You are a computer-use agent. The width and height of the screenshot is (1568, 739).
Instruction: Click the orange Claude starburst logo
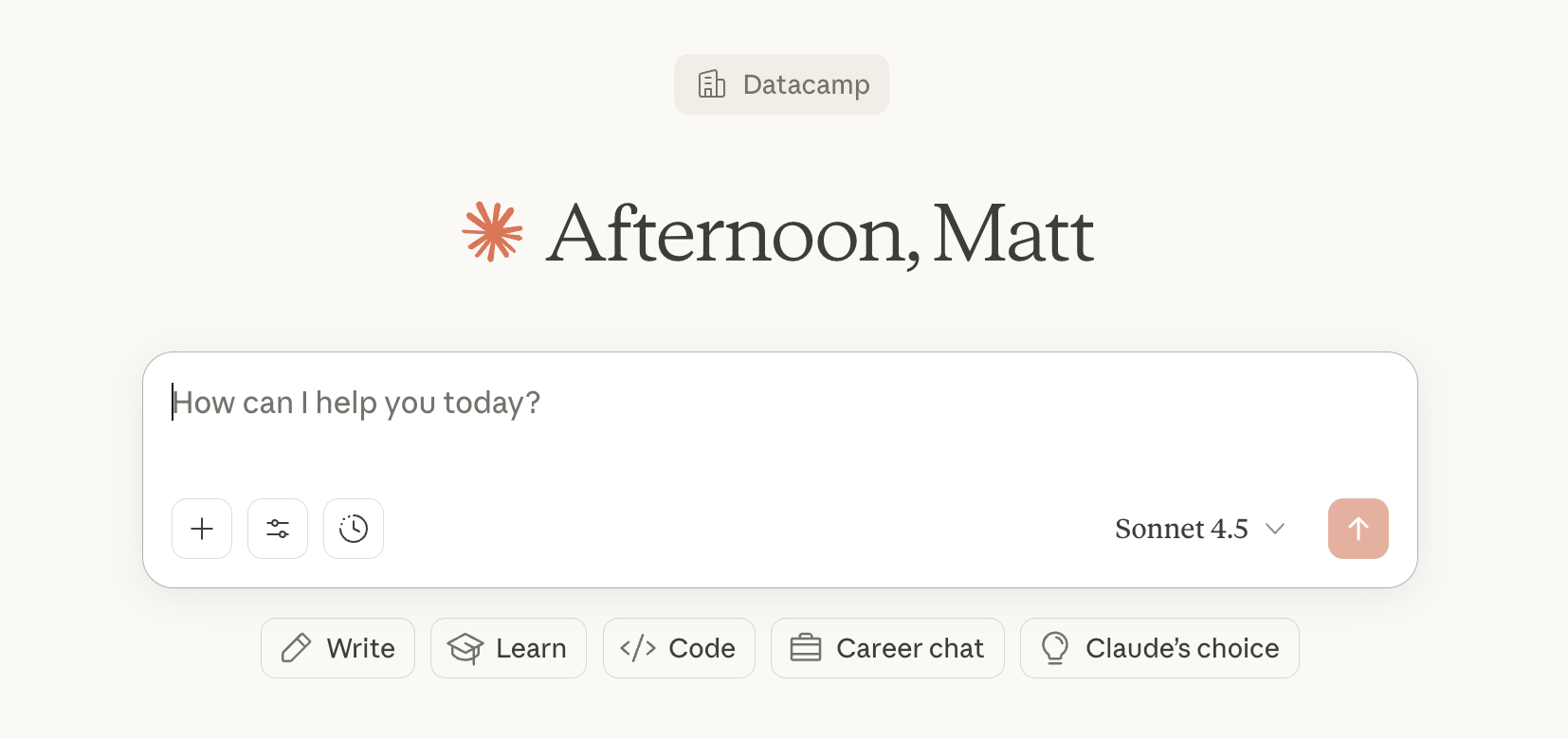[492, 231]
